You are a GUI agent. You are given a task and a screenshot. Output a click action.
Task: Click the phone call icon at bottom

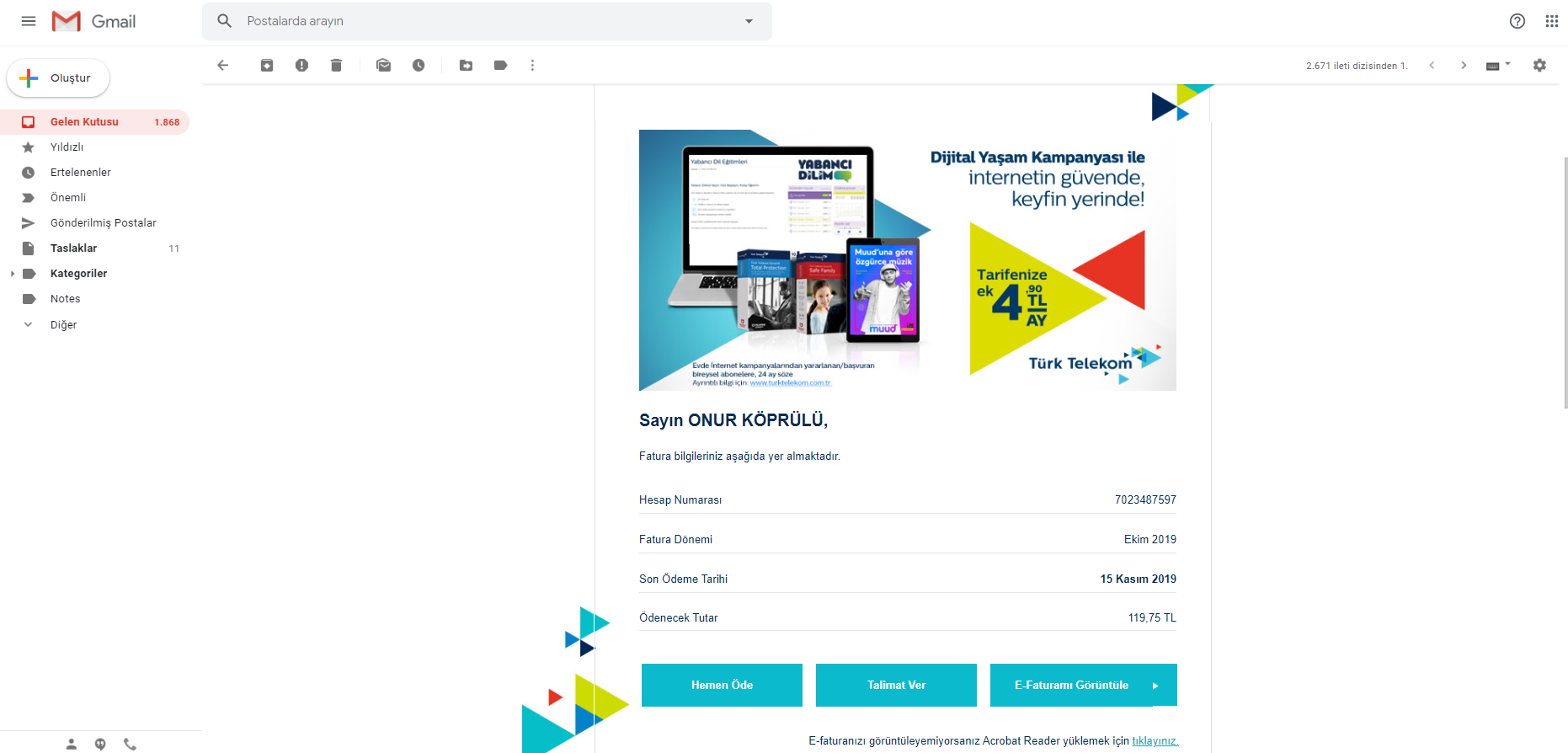tap(130, 744)
